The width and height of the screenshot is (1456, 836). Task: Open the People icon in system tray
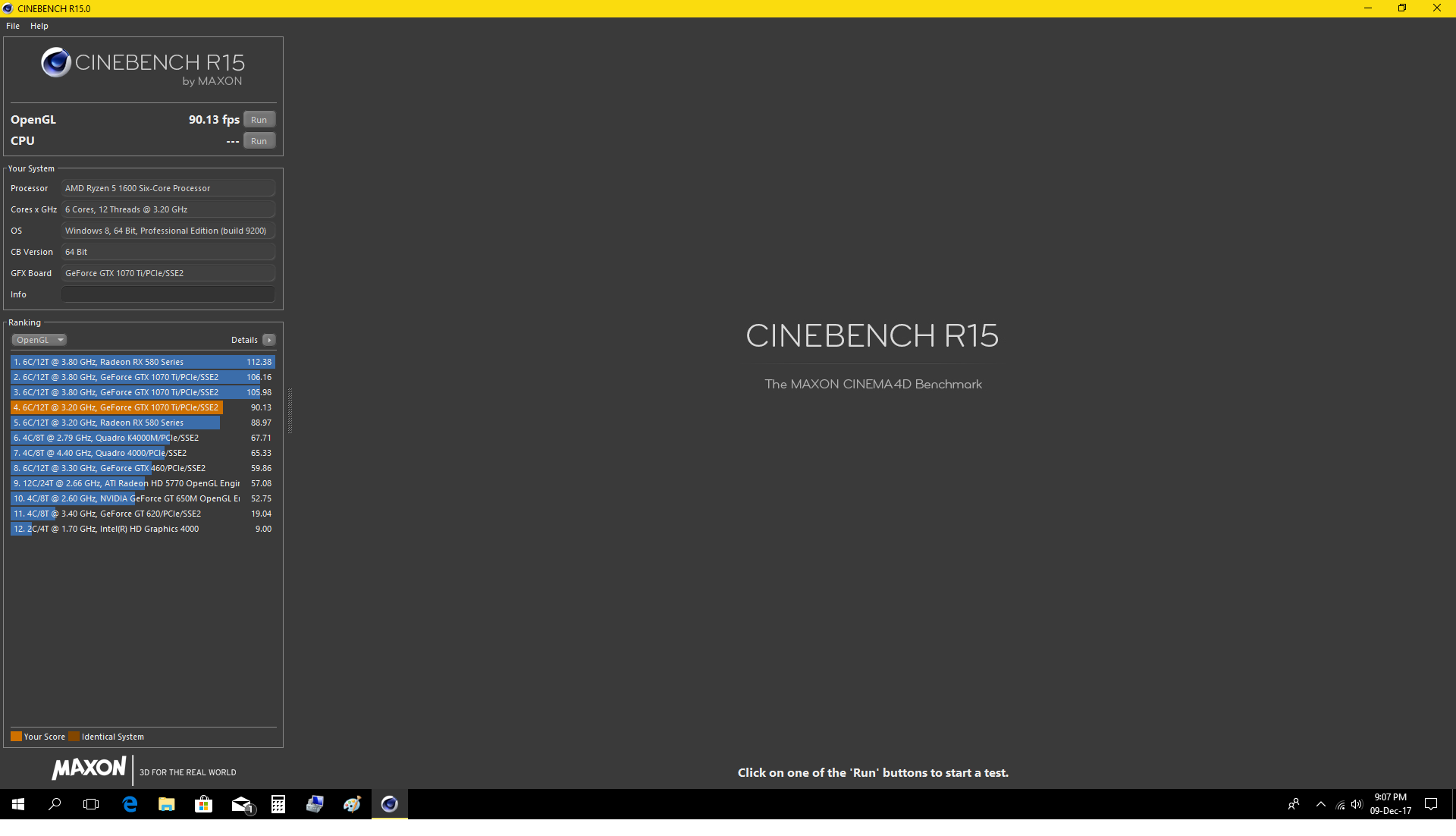(1294, 804)
